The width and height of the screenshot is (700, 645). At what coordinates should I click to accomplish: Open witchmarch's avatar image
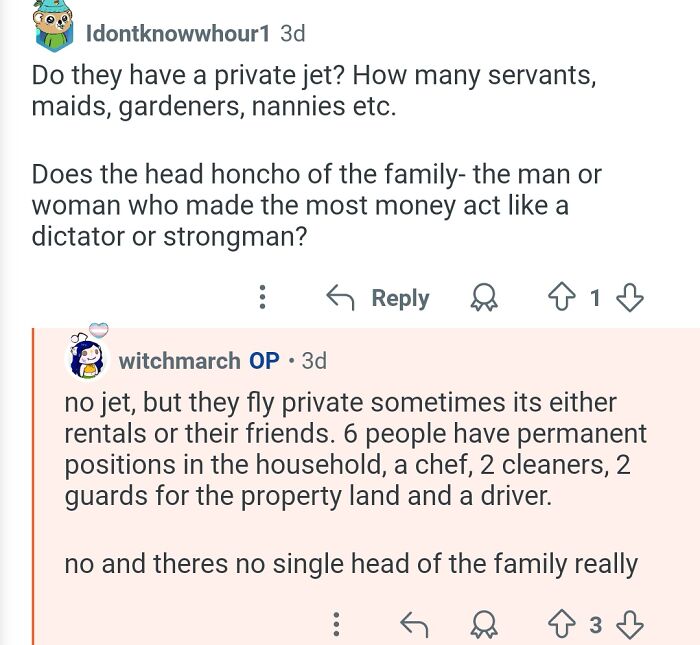[x=88, y=354]
